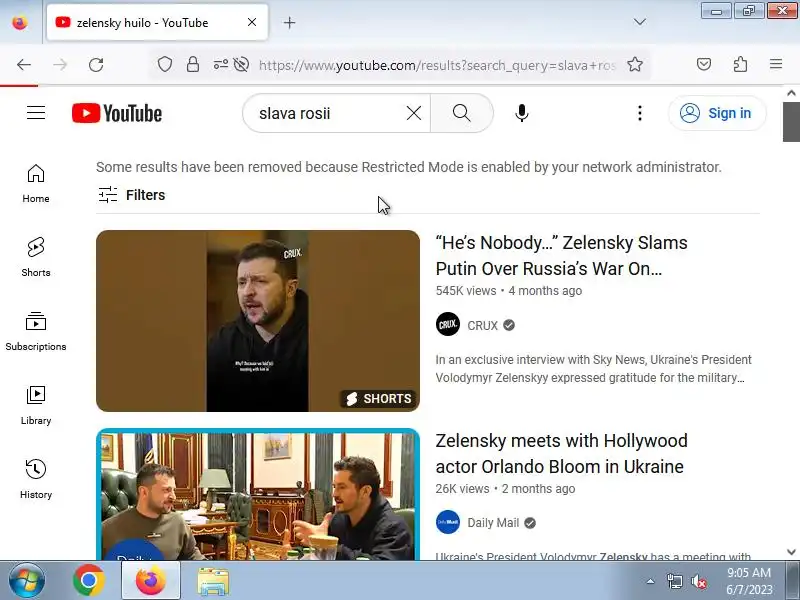Open site permissions icon in address bar
This screenshot has height=600, width=800.
click(x=220, y=64)
